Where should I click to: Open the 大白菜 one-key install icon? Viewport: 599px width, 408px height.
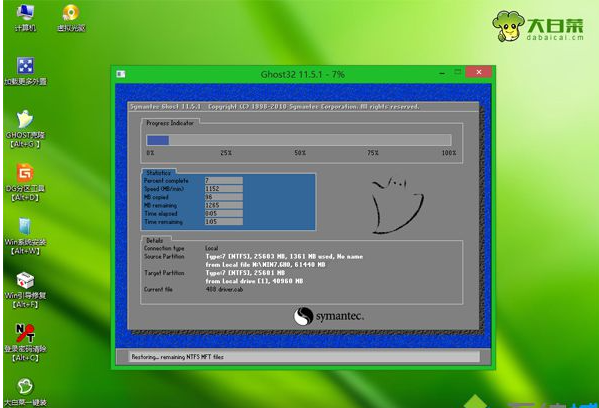[x=25, y=393]
